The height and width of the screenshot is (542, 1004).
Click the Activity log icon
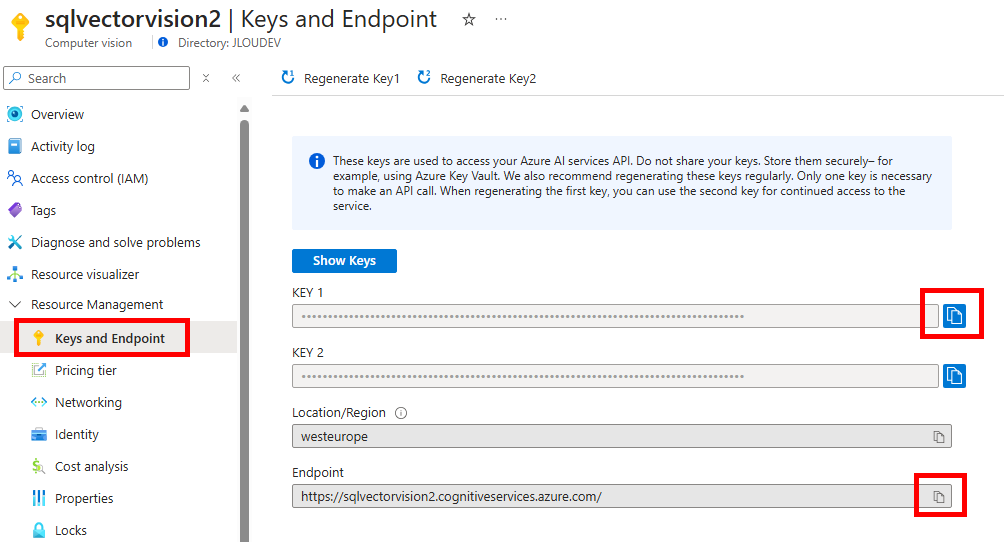(x=15, y=146)
